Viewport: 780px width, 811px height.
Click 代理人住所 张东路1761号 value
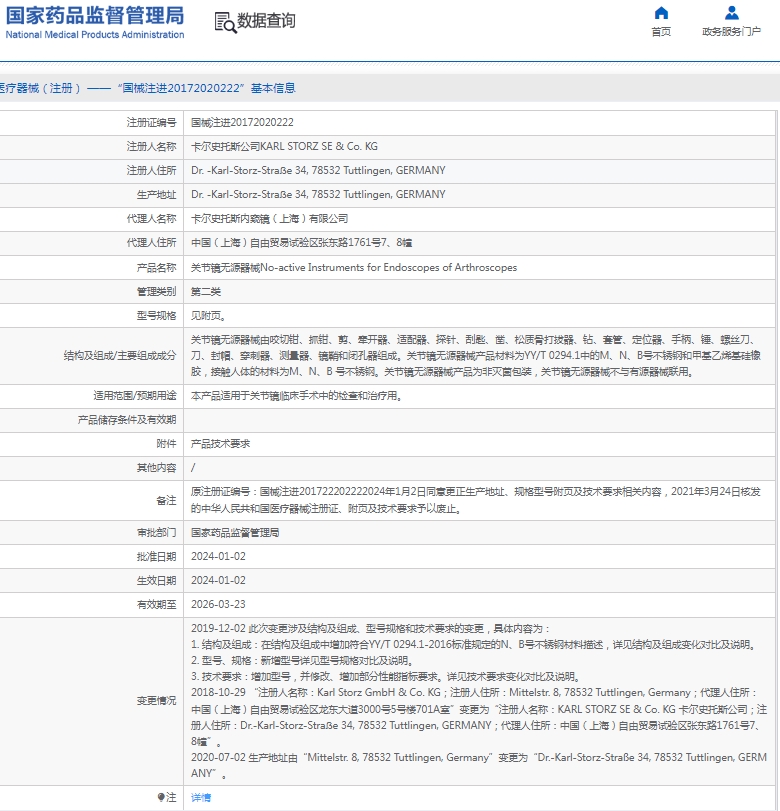302,243
